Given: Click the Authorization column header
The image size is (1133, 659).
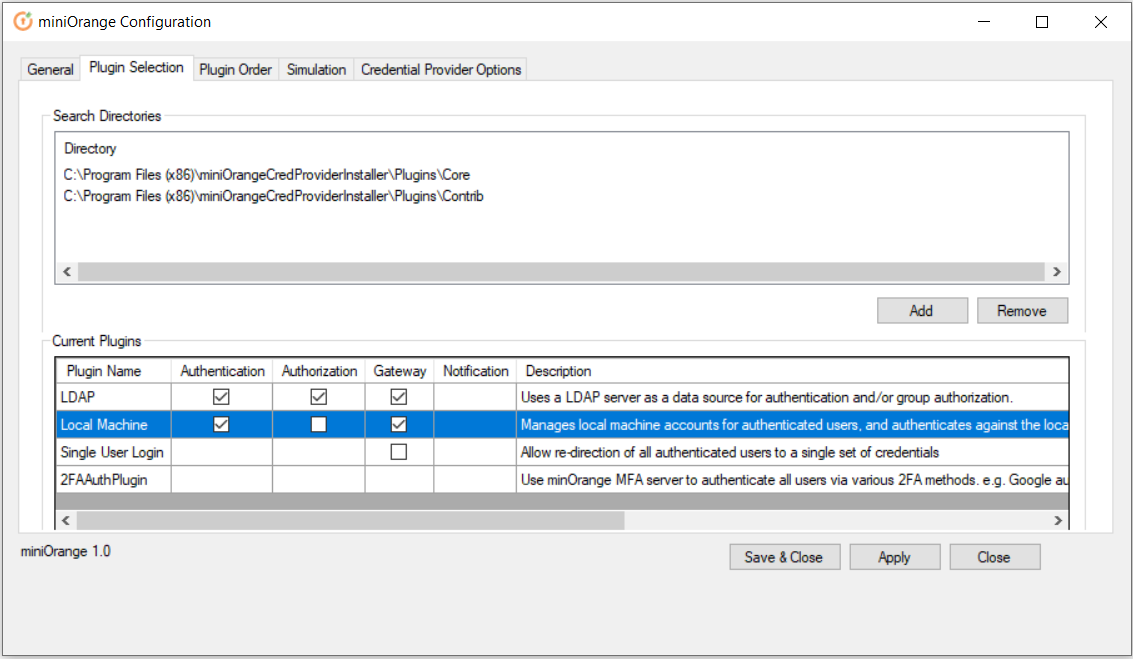Looking at the screenshot, I should click(x=319, y=371).
